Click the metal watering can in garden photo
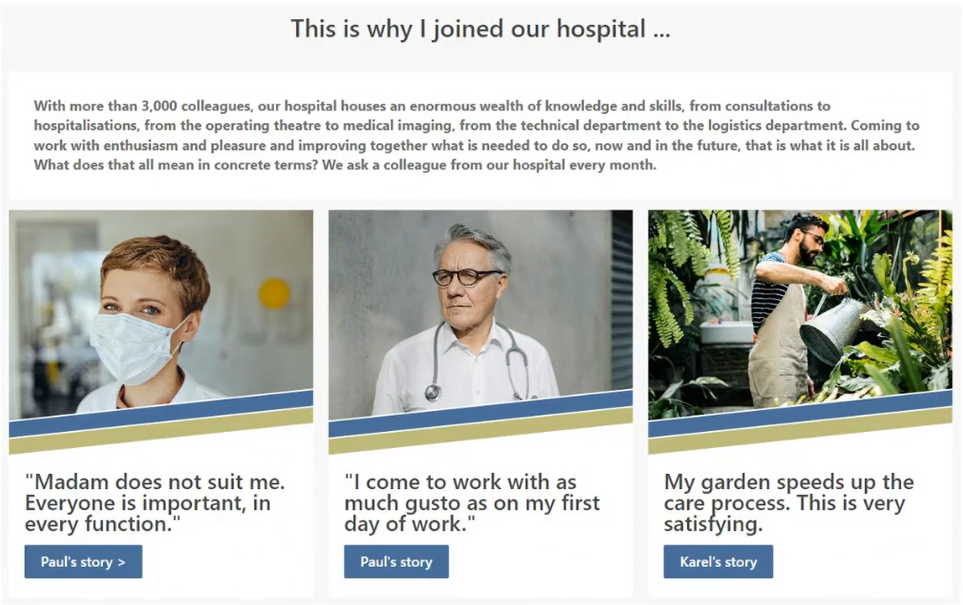963x605 pixels. click(834, 329)
